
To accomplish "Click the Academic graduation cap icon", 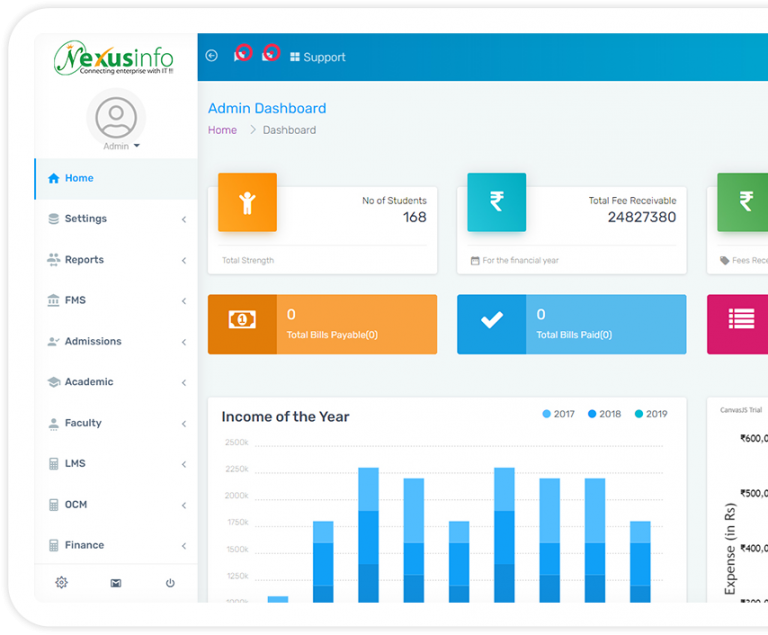I will tap(53, 382).
